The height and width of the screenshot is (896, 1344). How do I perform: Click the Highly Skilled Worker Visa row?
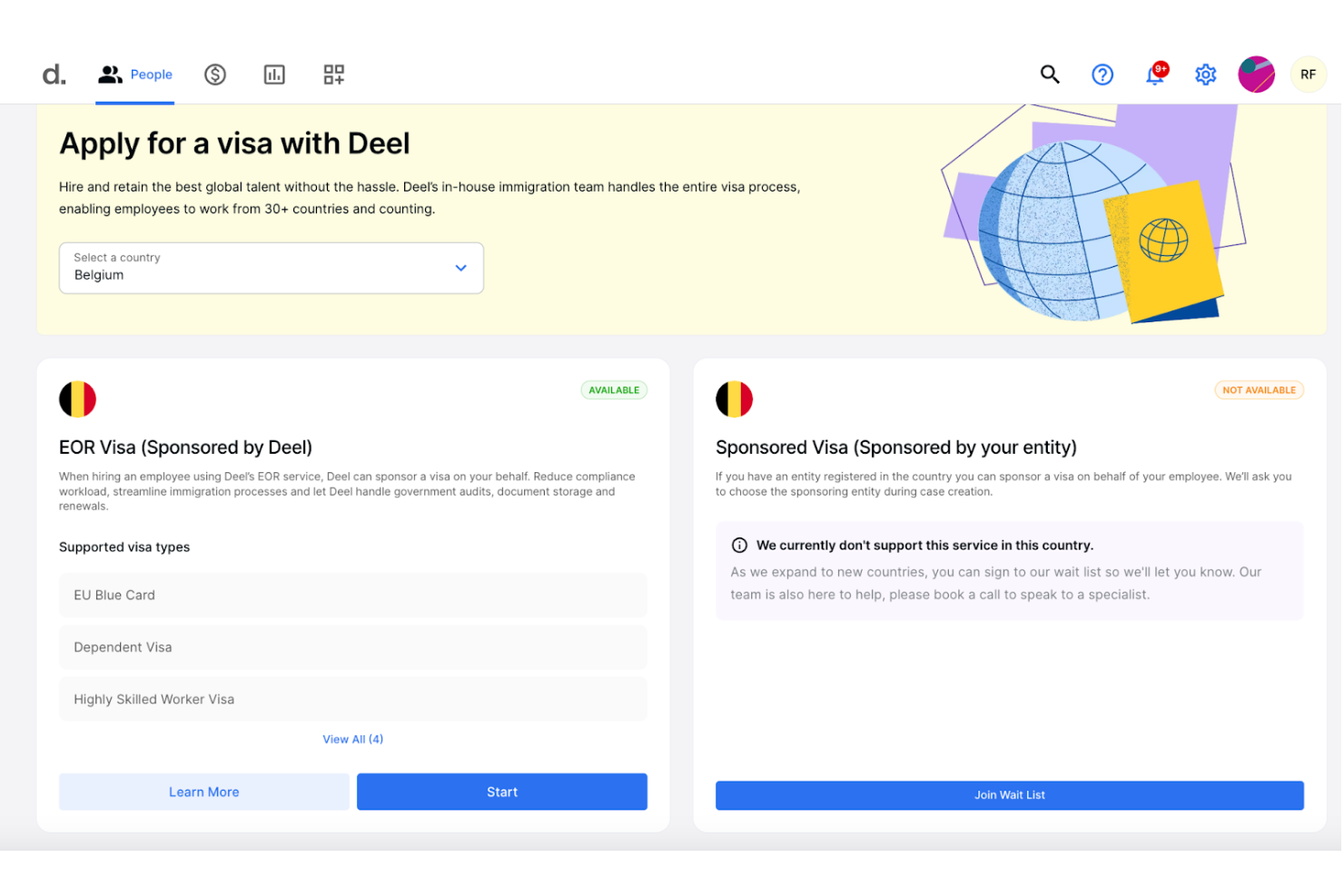click(353, 699)
